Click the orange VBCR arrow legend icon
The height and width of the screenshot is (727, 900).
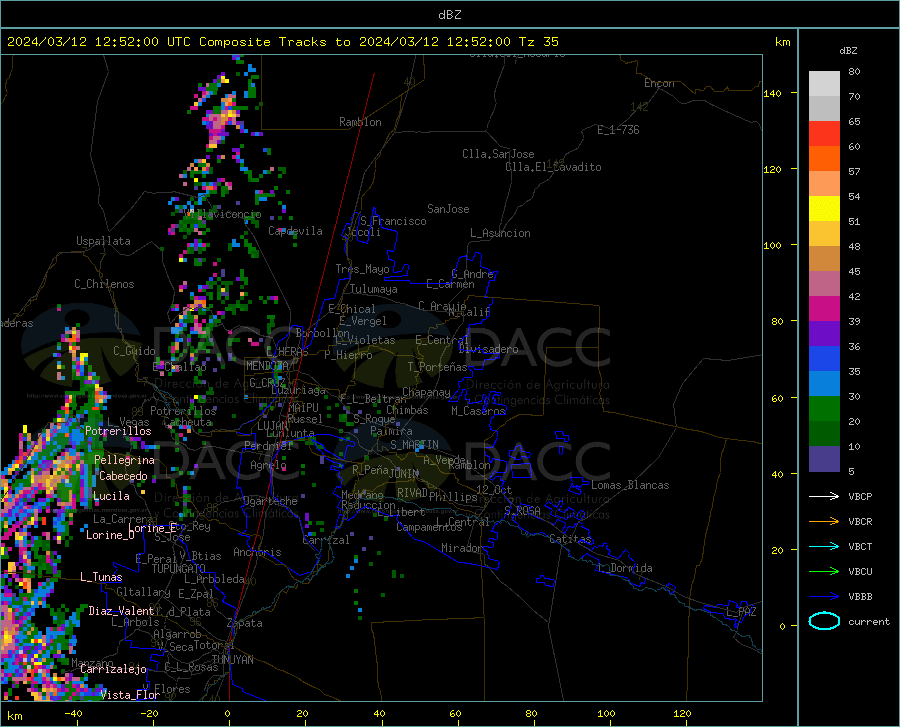824,521
